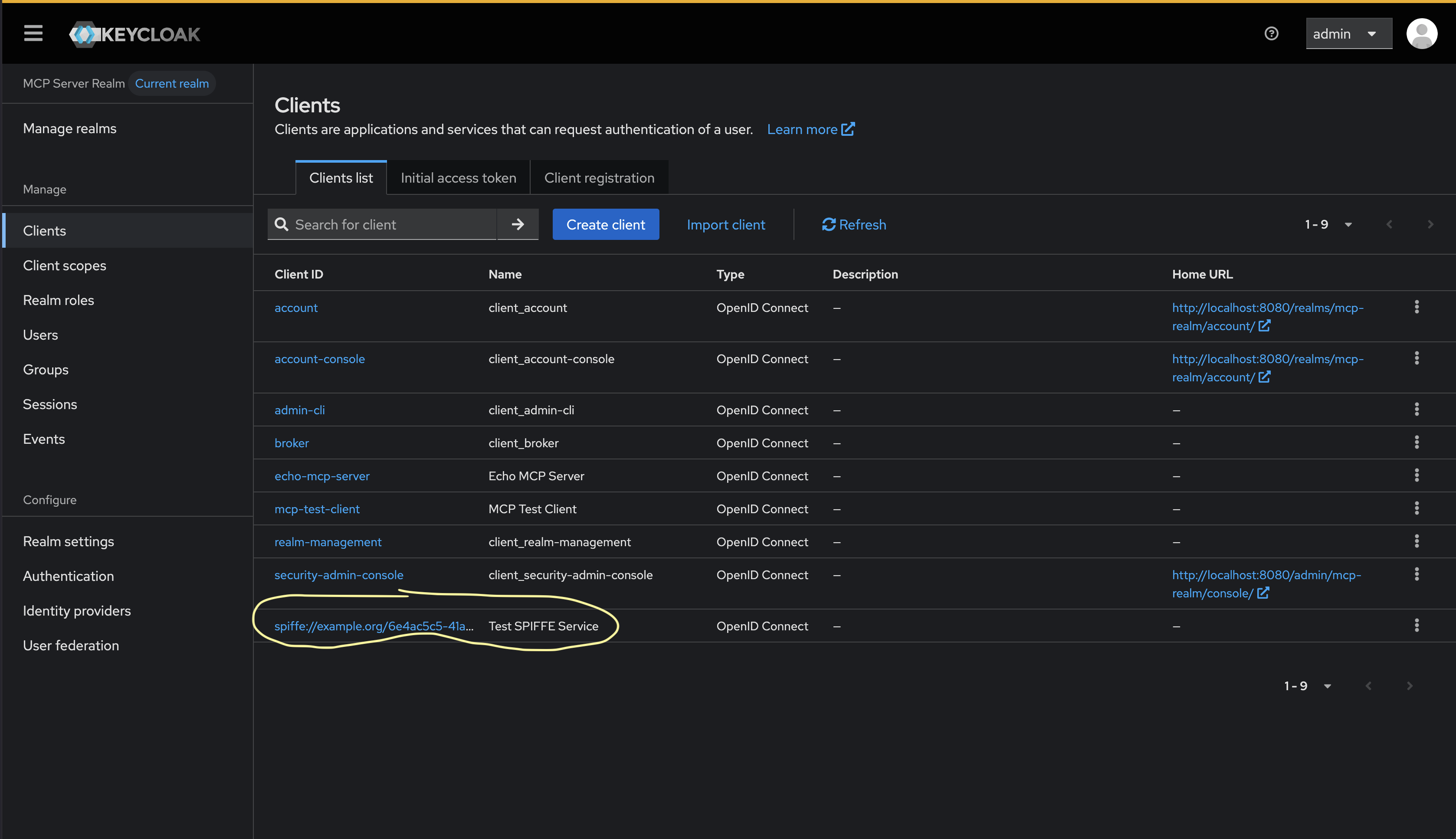Open the account client
Viewport: 1456px width, 839px height.
(x=295, y=308)
